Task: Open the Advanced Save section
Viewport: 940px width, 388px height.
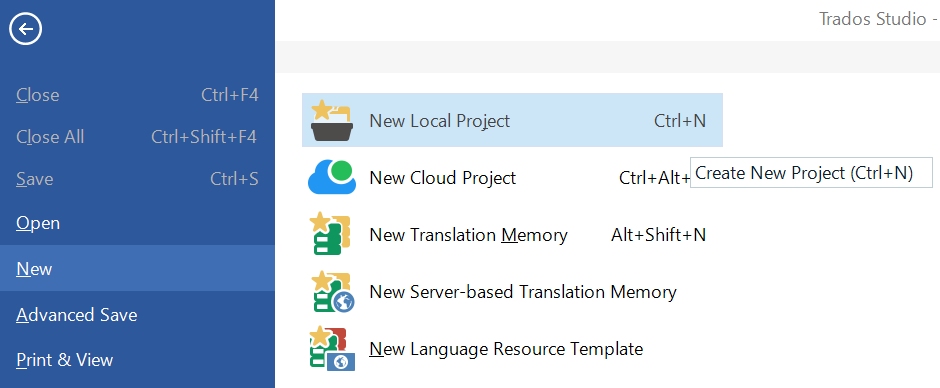Action: (x=137, y=314)
